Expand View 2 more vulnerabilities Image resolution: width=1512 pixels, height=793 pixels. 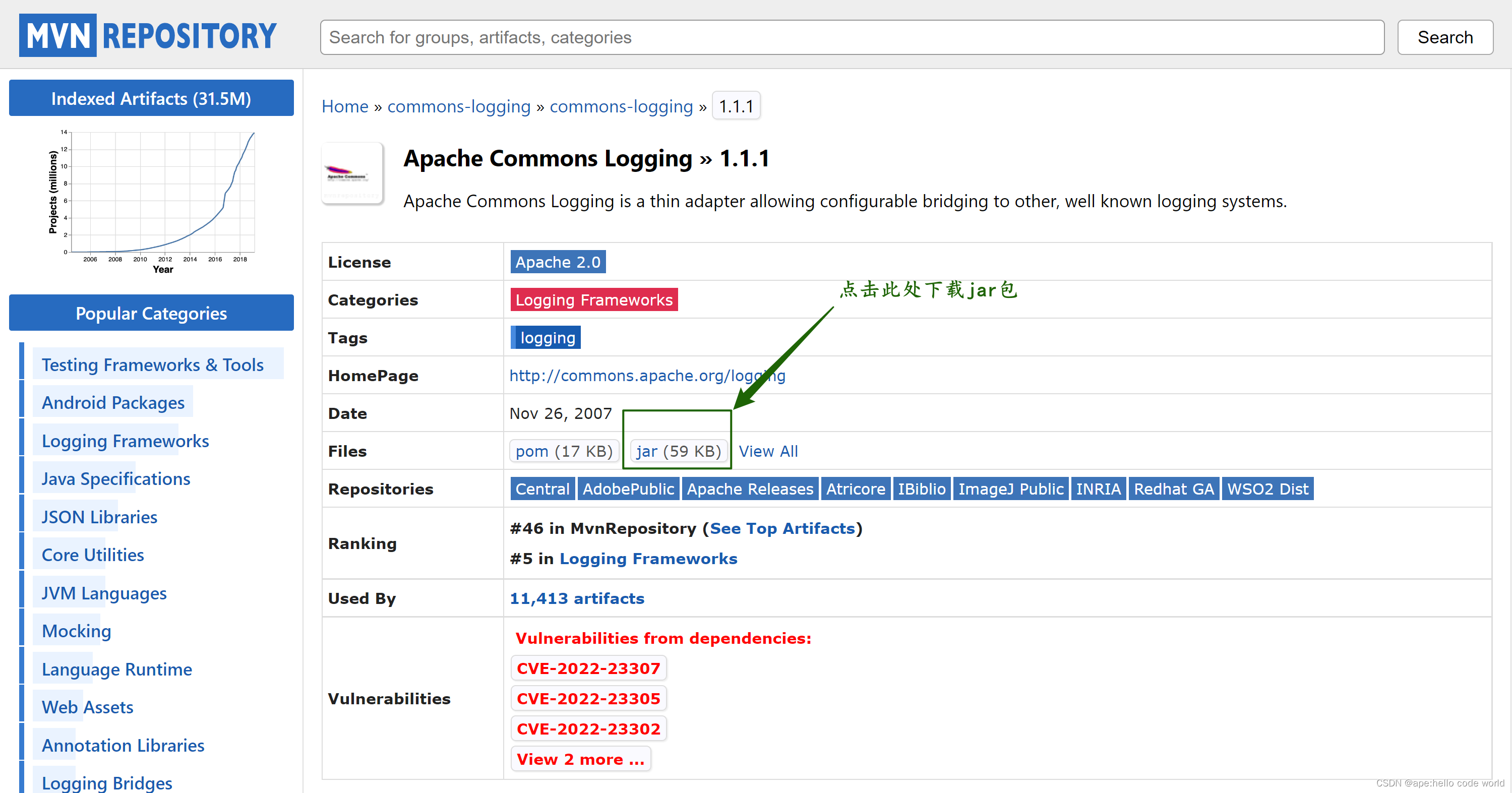pos(580,760)
